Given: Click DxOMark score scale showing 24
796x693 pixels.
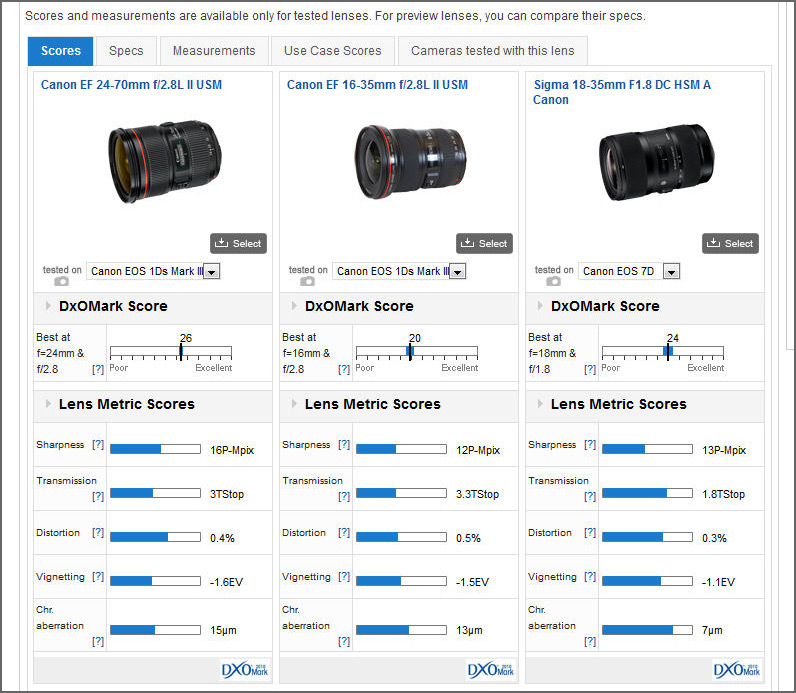Looking at the screenshot, I should point(663,352).
